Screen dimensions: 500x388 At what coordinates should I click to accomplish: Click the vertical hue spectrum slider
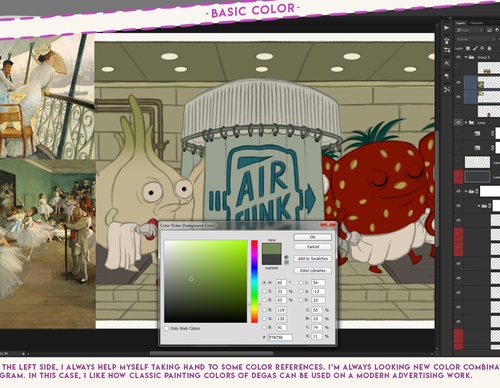pyautogui.click(x=254, y=281)
